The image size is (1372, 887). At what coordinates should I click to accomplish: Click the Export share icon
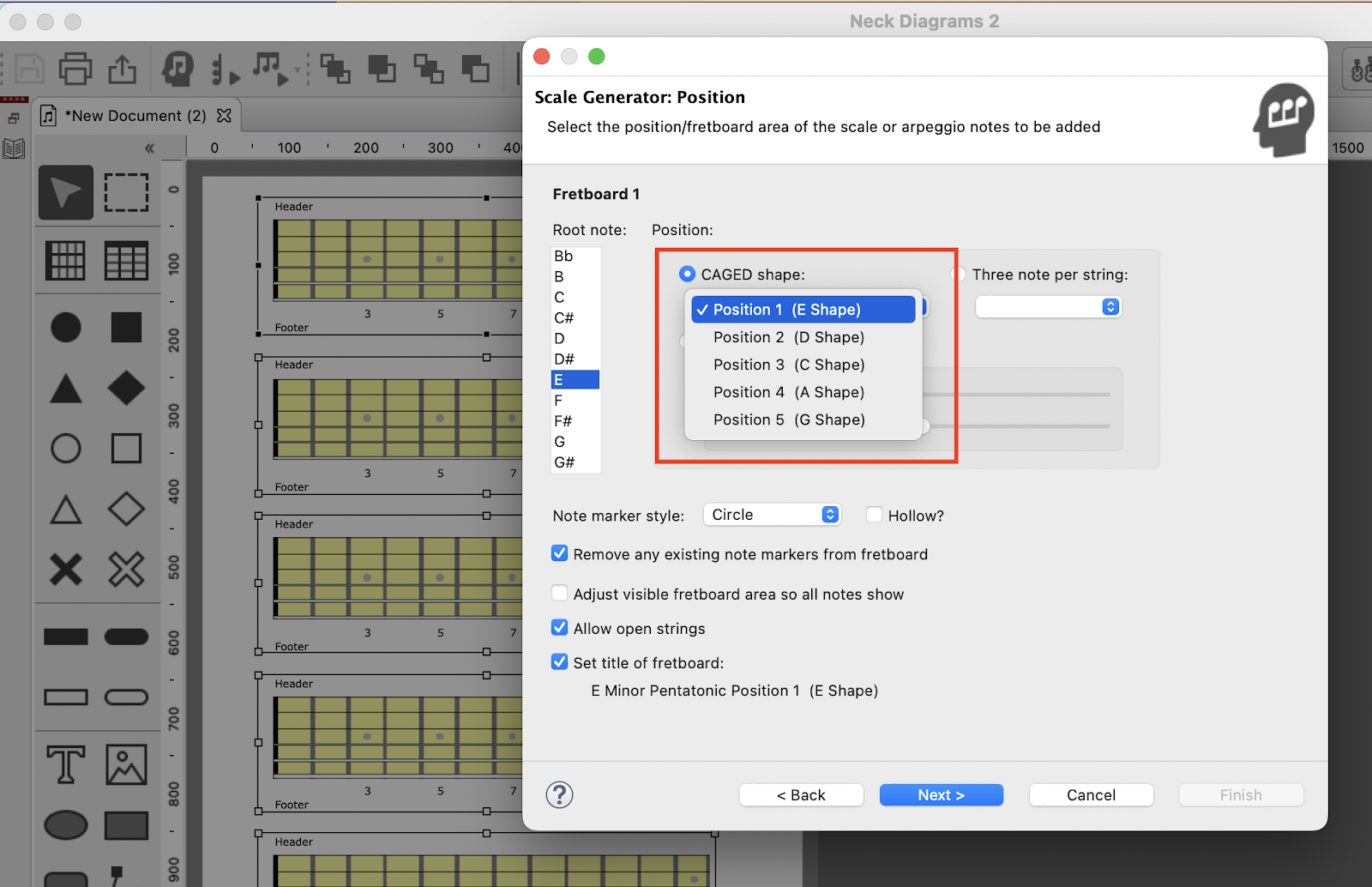click(122, 69)
